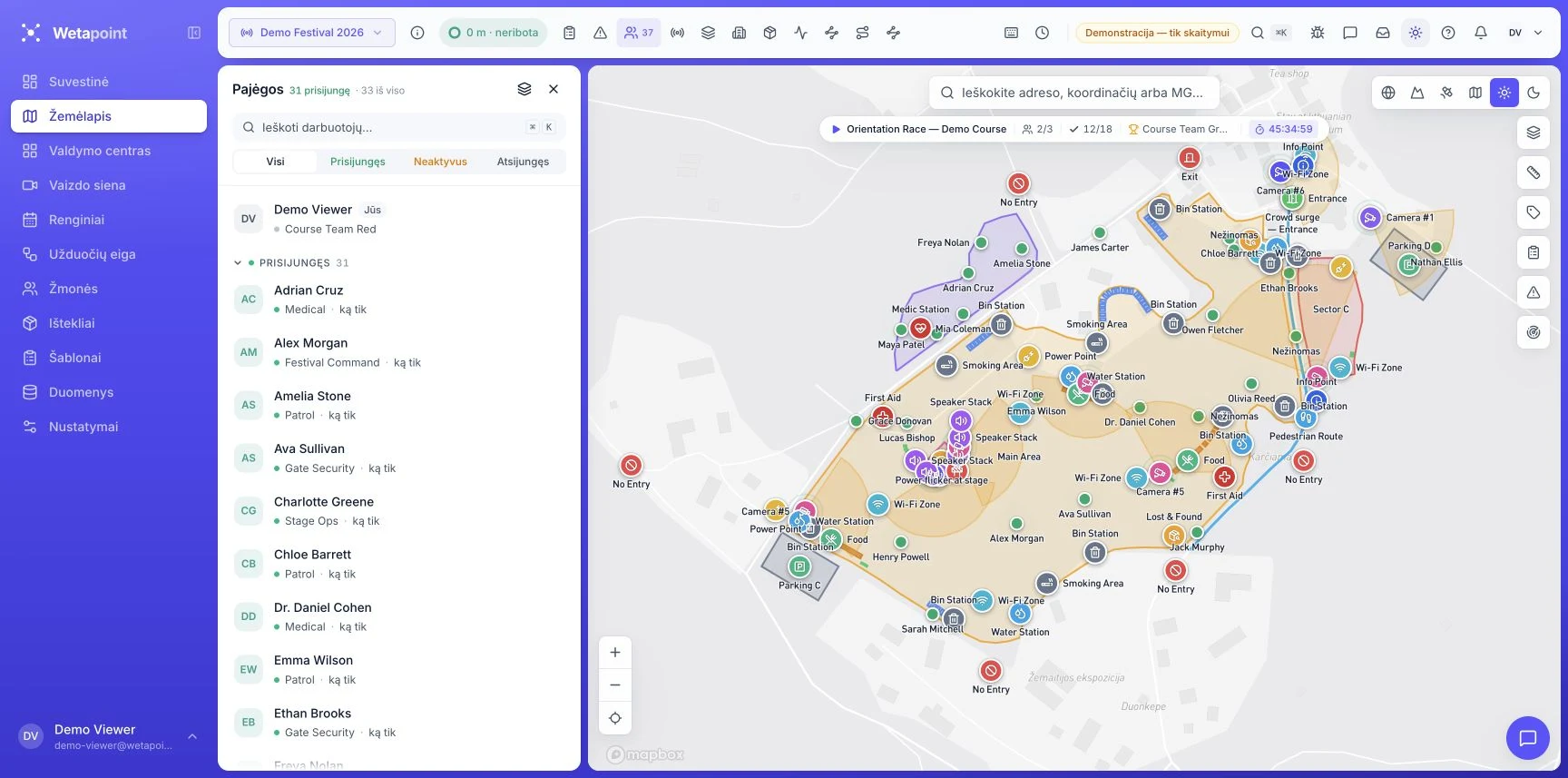Open incidents warning triangle in top bar
Viewport: 1568px width, 778px height.
(600, 33)
